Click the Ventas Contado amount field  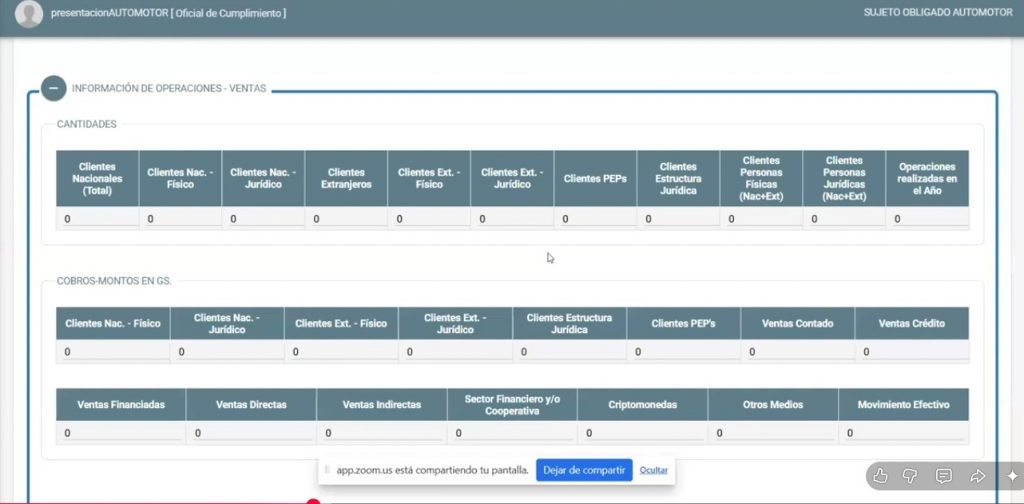[797, 352]
